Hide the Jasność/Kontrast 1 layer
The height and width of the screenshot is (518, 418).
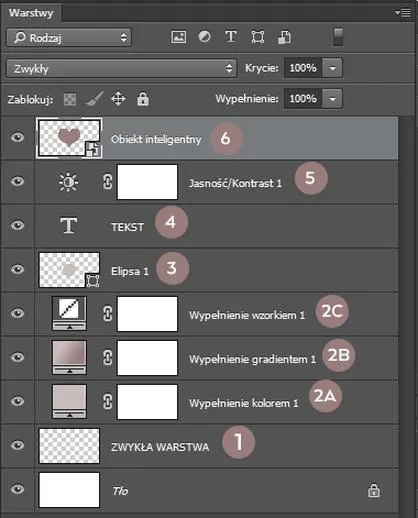pyautogui.click(x=17, y=181)
